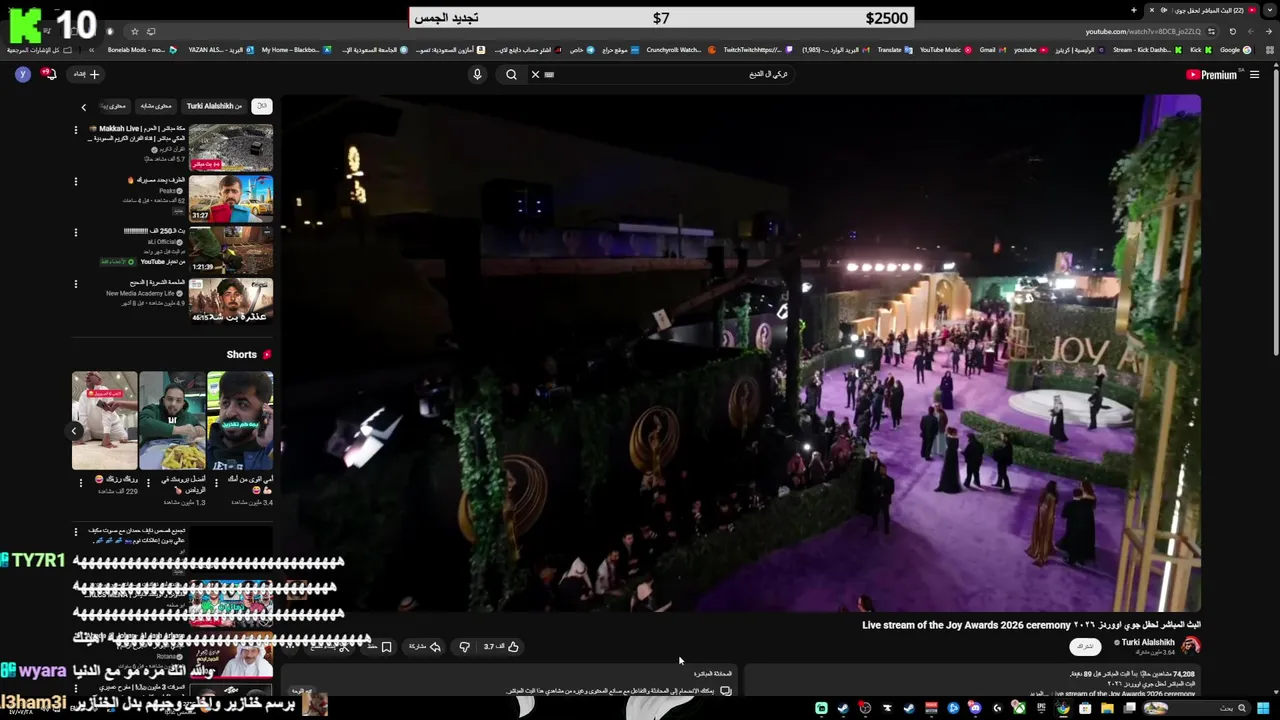
Task: Open Epic Games launcher in taskbar
Action: click(x=1041, y=708)
